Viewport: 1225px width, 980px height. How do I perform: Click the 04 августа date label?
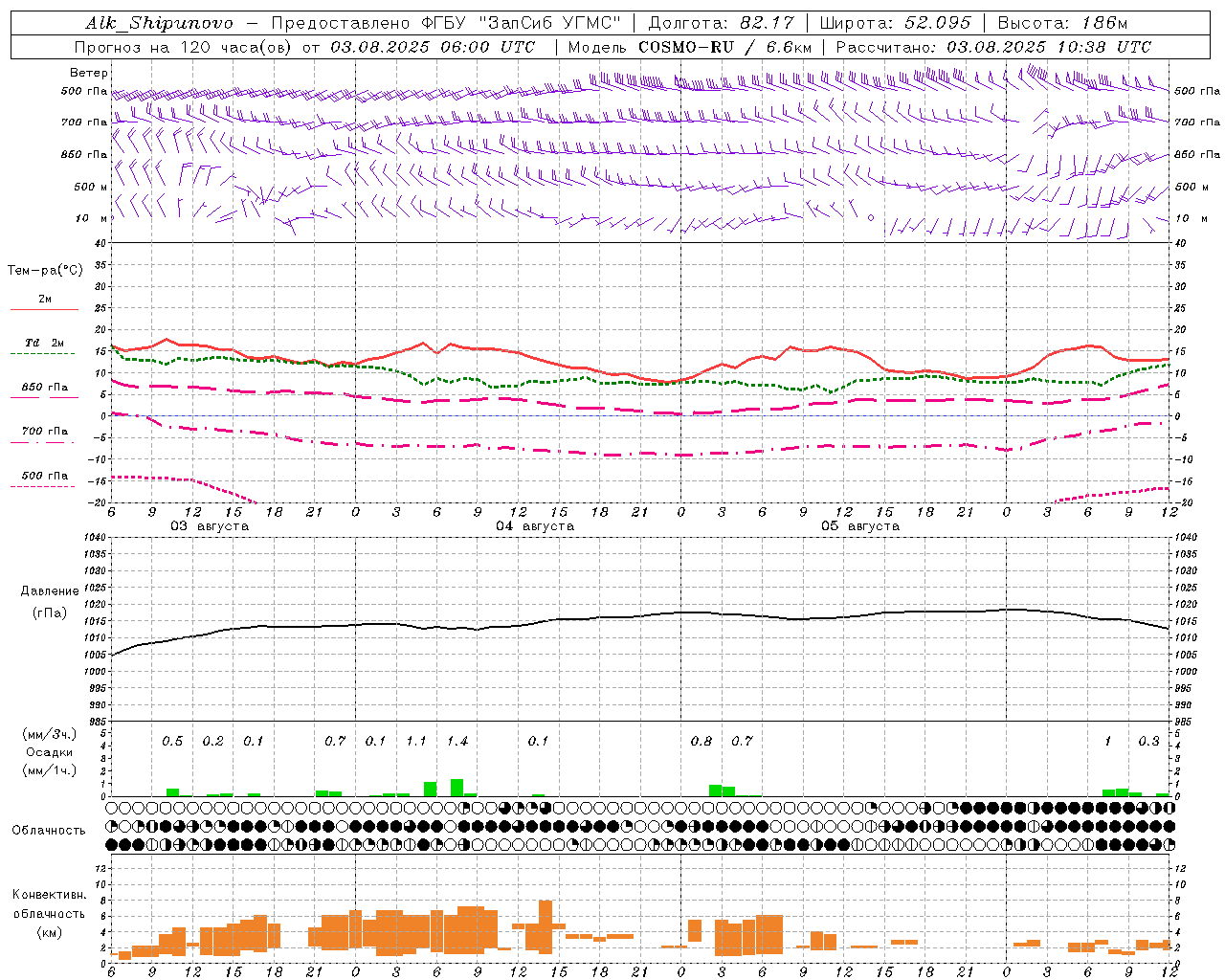[x=535, y=526]
